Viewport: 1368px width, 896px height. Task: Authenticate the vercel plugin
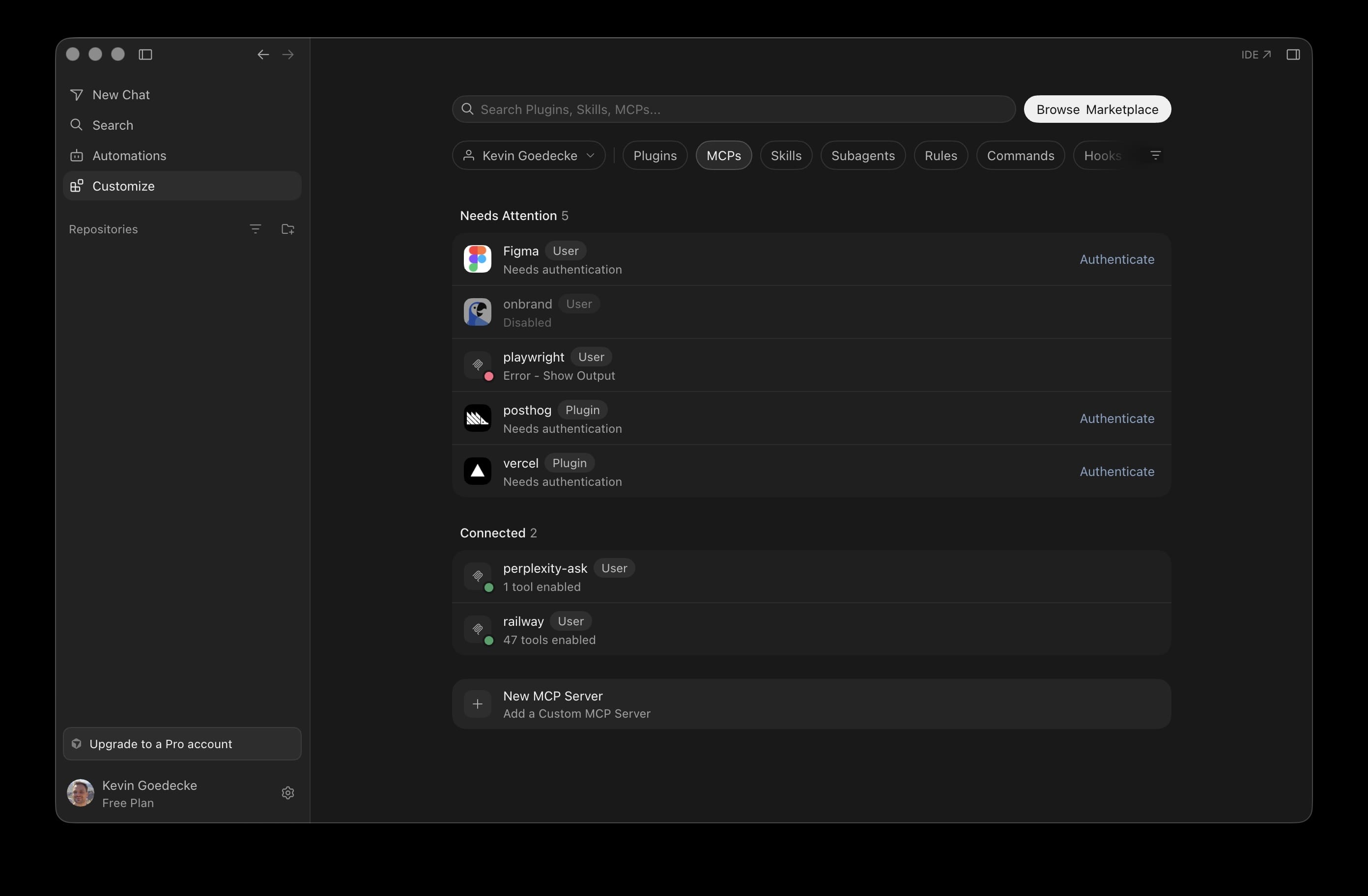tap(1116, 471)
